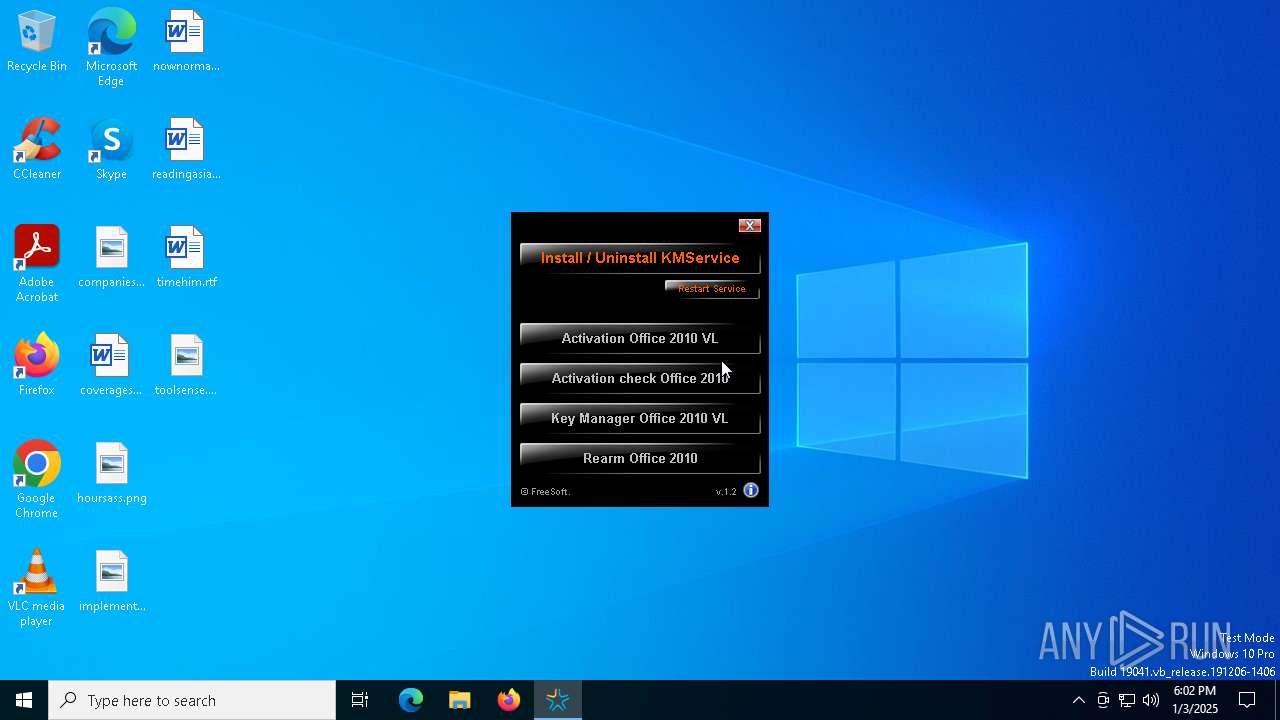The image size is (1280, 720).
Task: Open the volume control tray icon
Action: point(1151,700)
